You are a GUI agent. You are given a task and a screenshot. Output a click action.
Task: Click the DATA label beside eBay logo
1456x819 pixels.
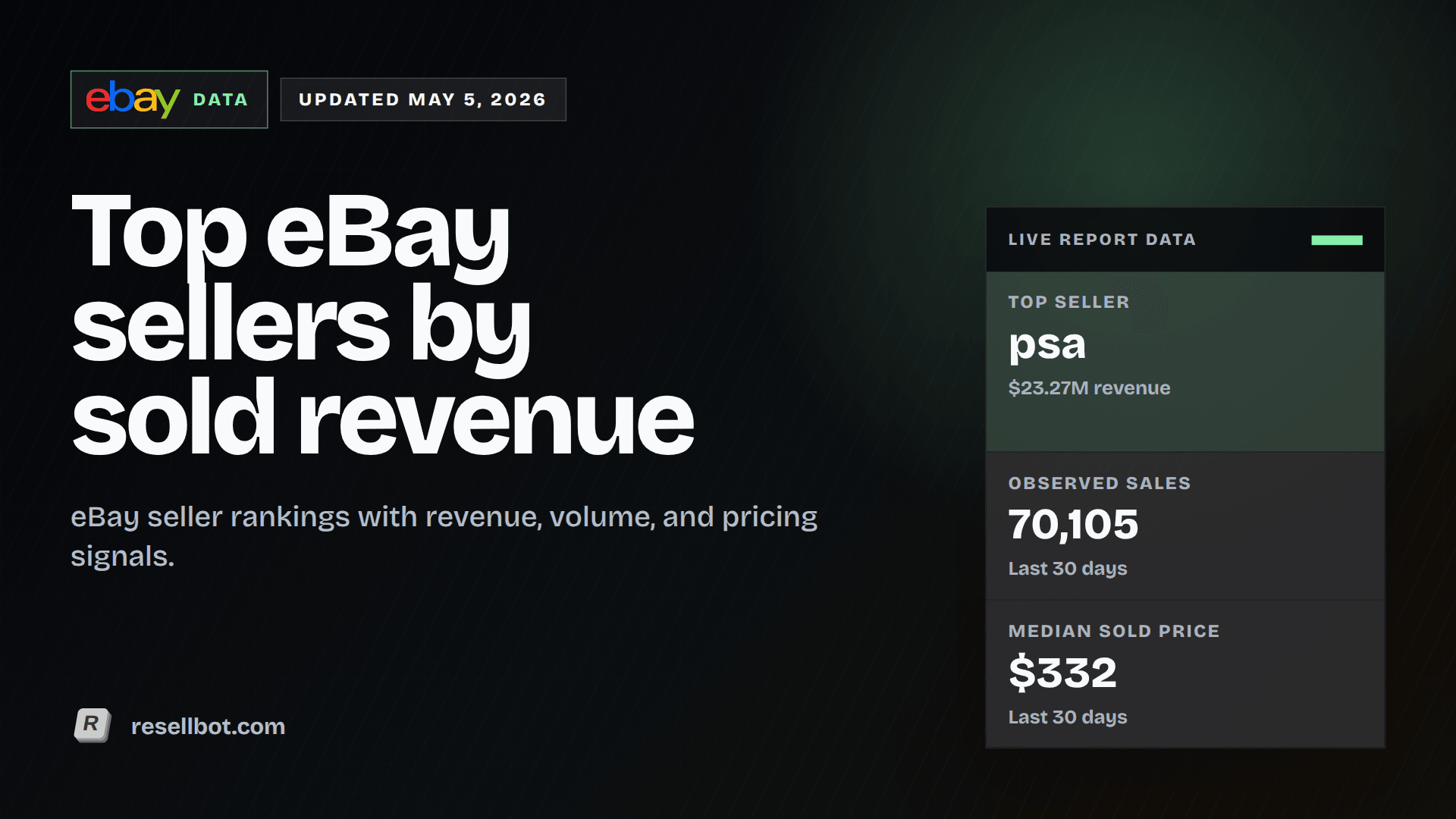tap(221, 99)
